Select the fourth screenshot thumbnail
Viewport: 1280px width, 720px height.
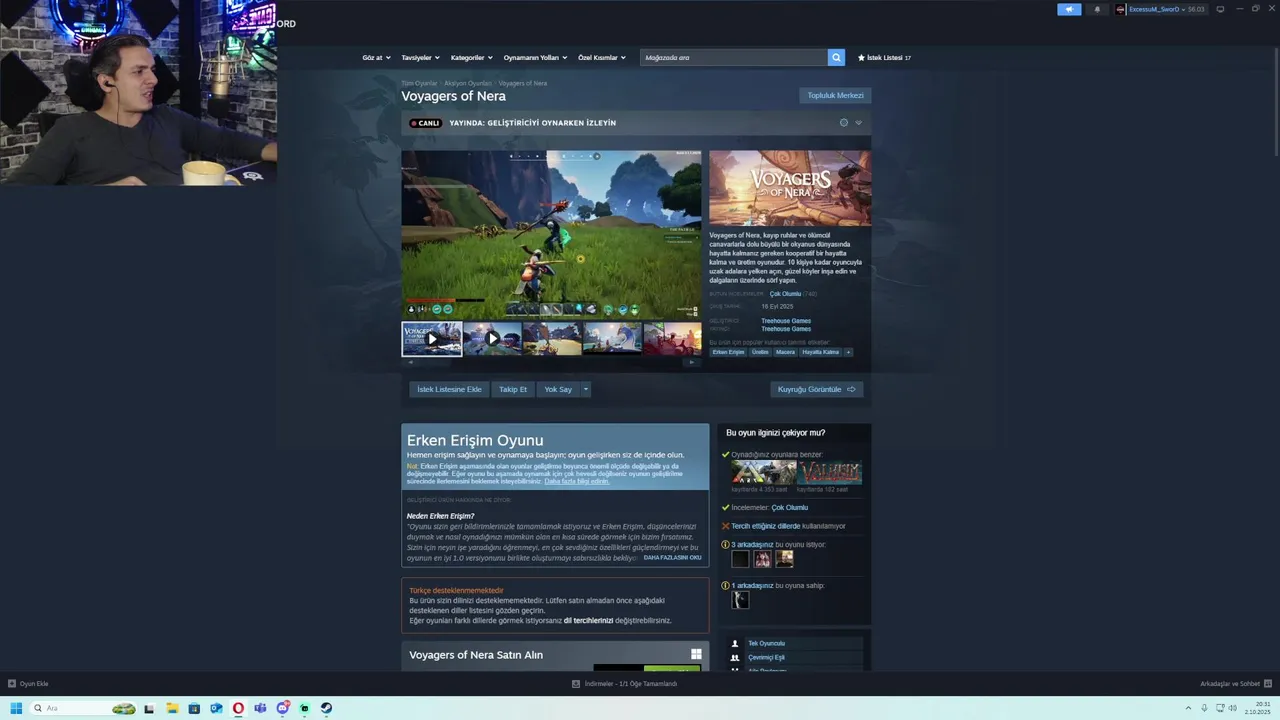click(612, 339)
